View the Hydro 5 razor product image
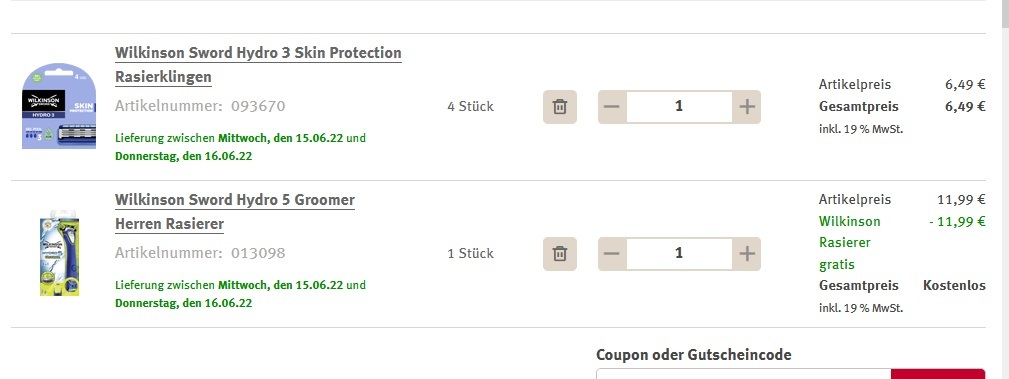Viewport: 1009px width, 379px height. coord(59,253)
